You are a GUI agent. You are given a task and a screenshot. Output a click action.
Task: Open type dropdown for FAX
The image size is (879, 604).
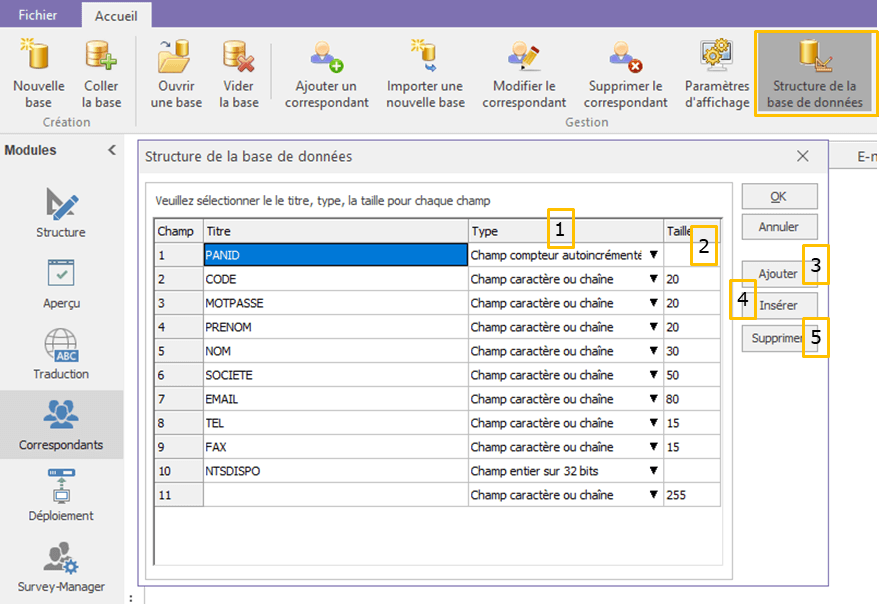654,447
